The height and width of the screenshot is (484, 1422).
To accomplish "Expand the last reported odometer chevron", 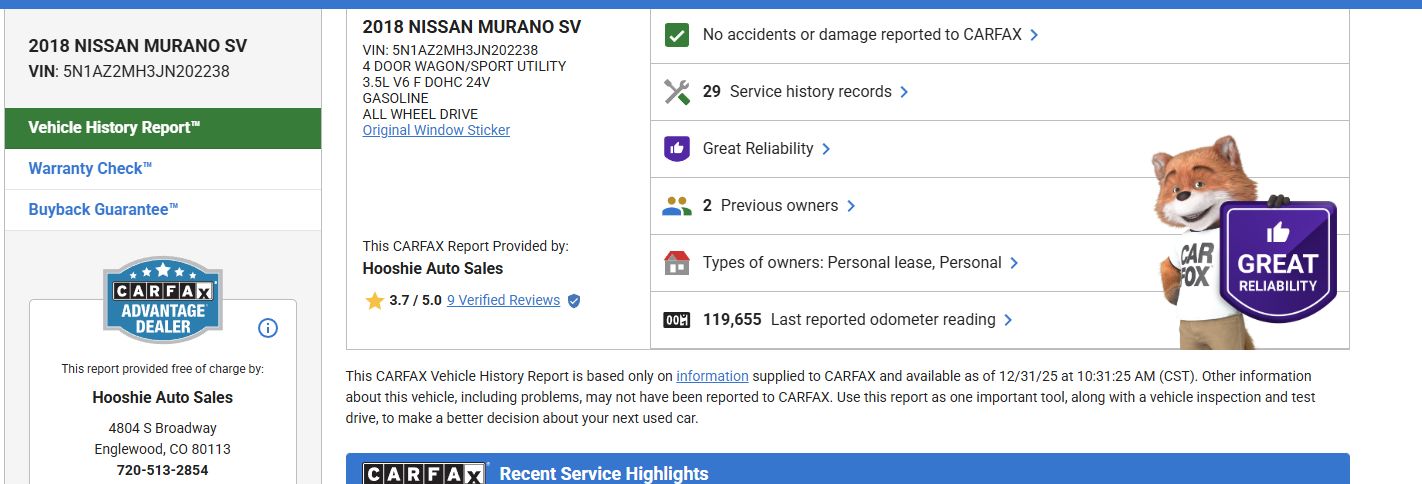I will (1008, 320).
